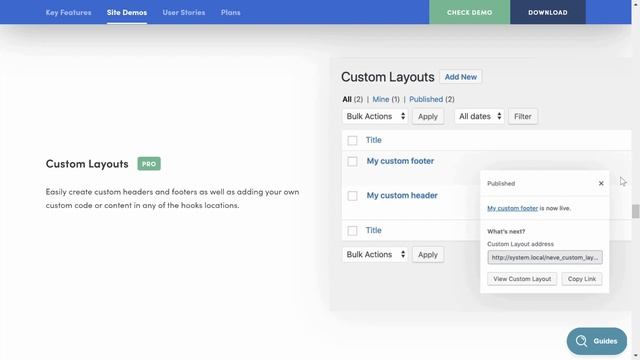Image resolution: width=640 pixels, height=360 pixels.
Task: Open the top Bulk Actions dropdown
Action: 375,116
